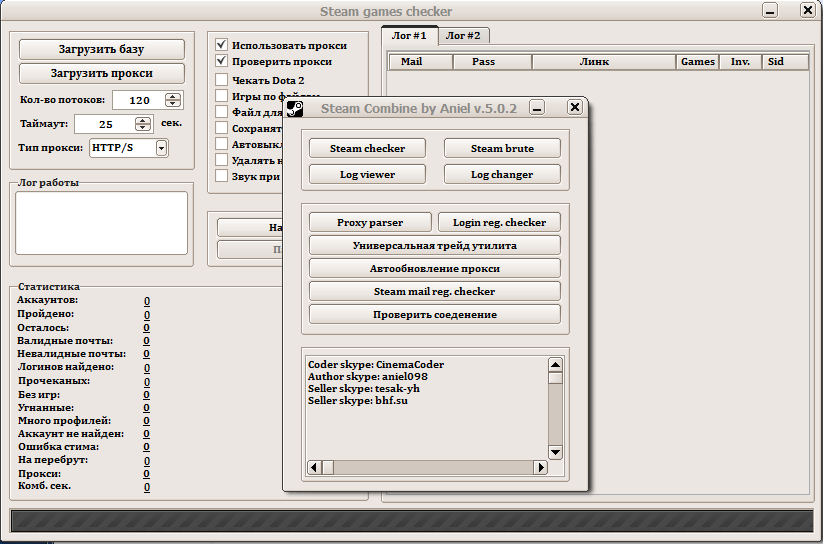Open Steam checker module
The height and width of the screenshot is (544, 823).
(x=367, y=149)
